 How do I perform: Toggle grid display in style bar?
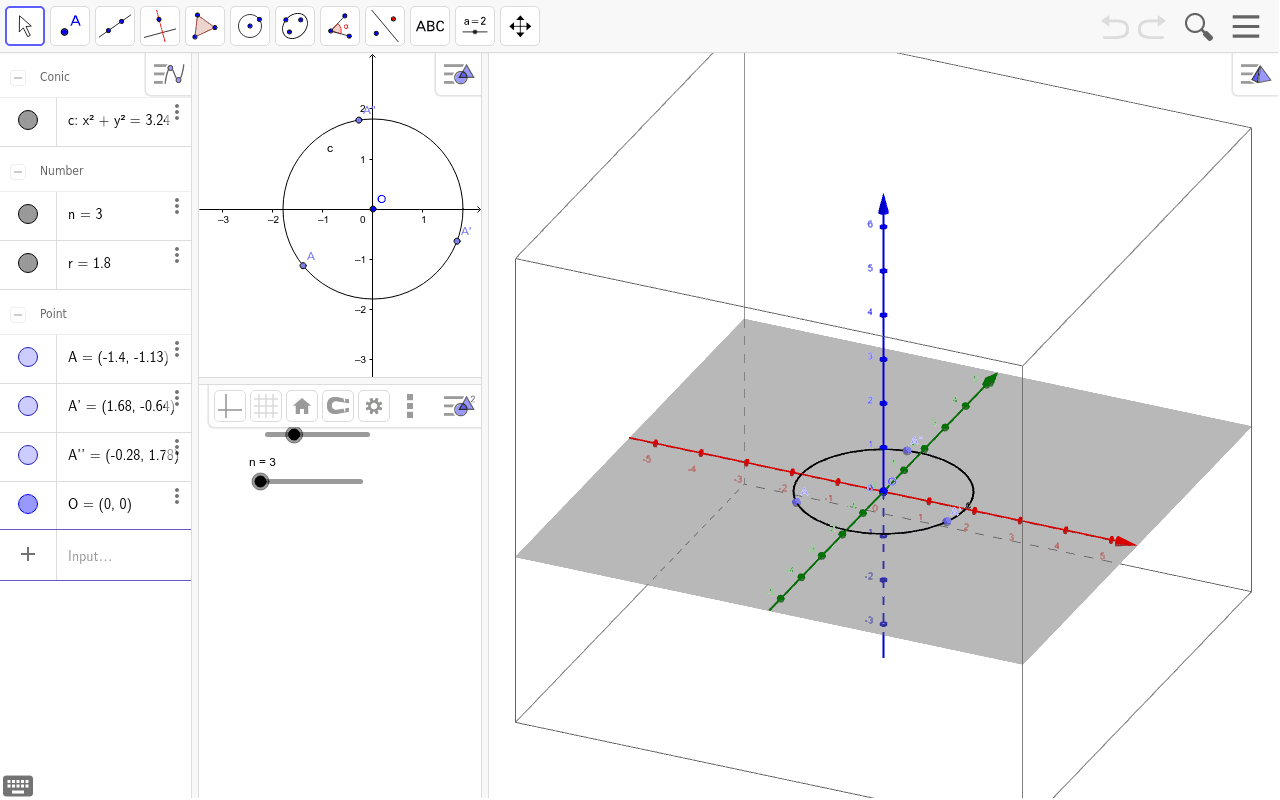tap(266, 406)
